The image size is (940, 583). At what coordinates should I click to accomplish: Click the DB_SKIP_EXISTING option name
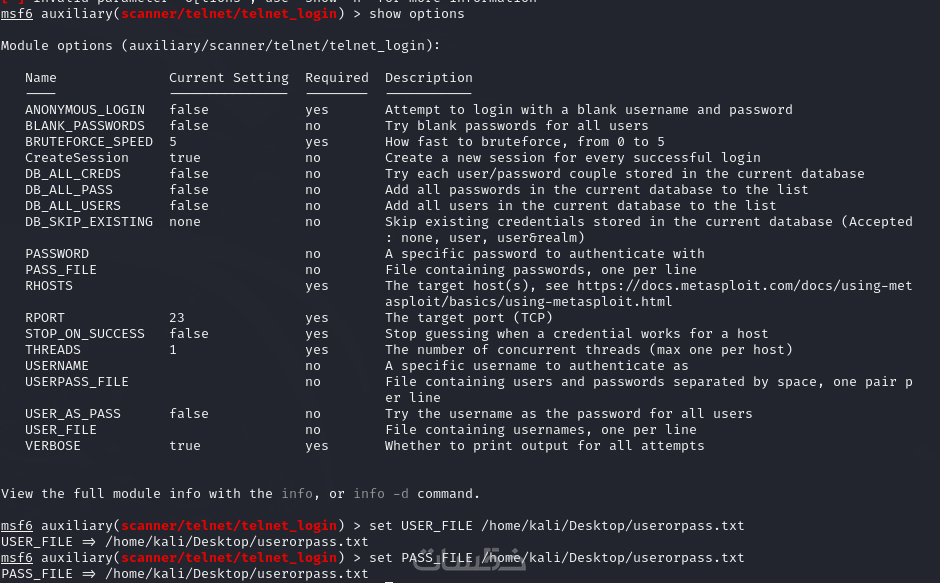[x=89, y=222]
